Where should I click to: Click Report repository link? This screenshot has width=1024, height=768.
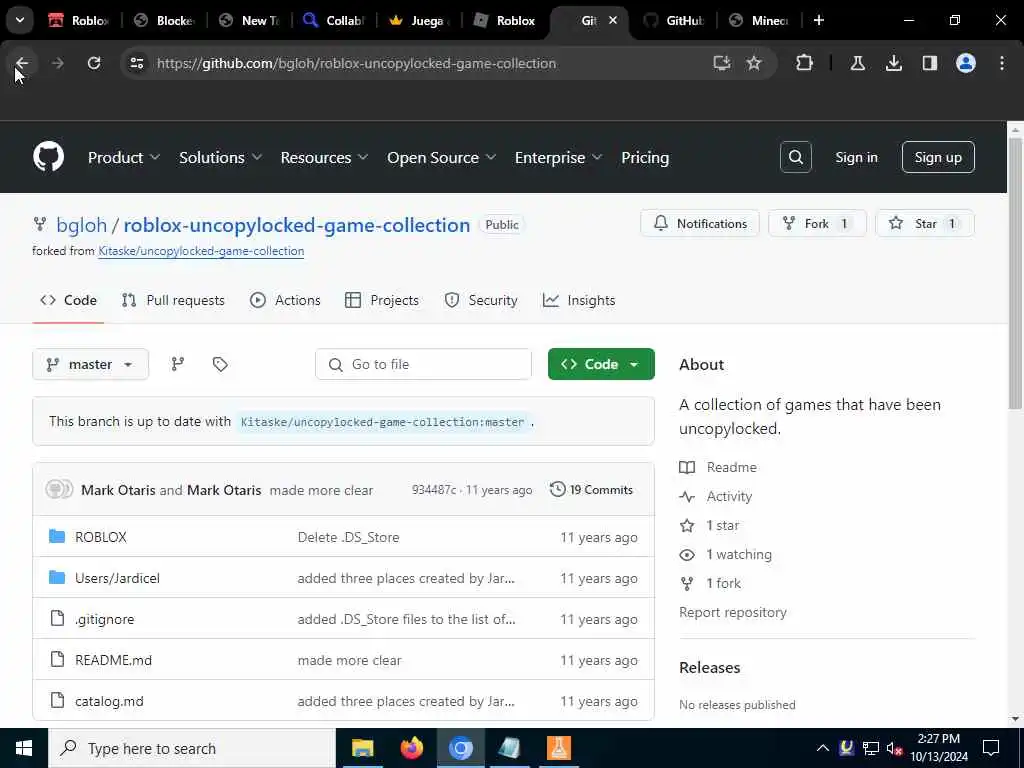pyautogui.click(x=733, y=612)
